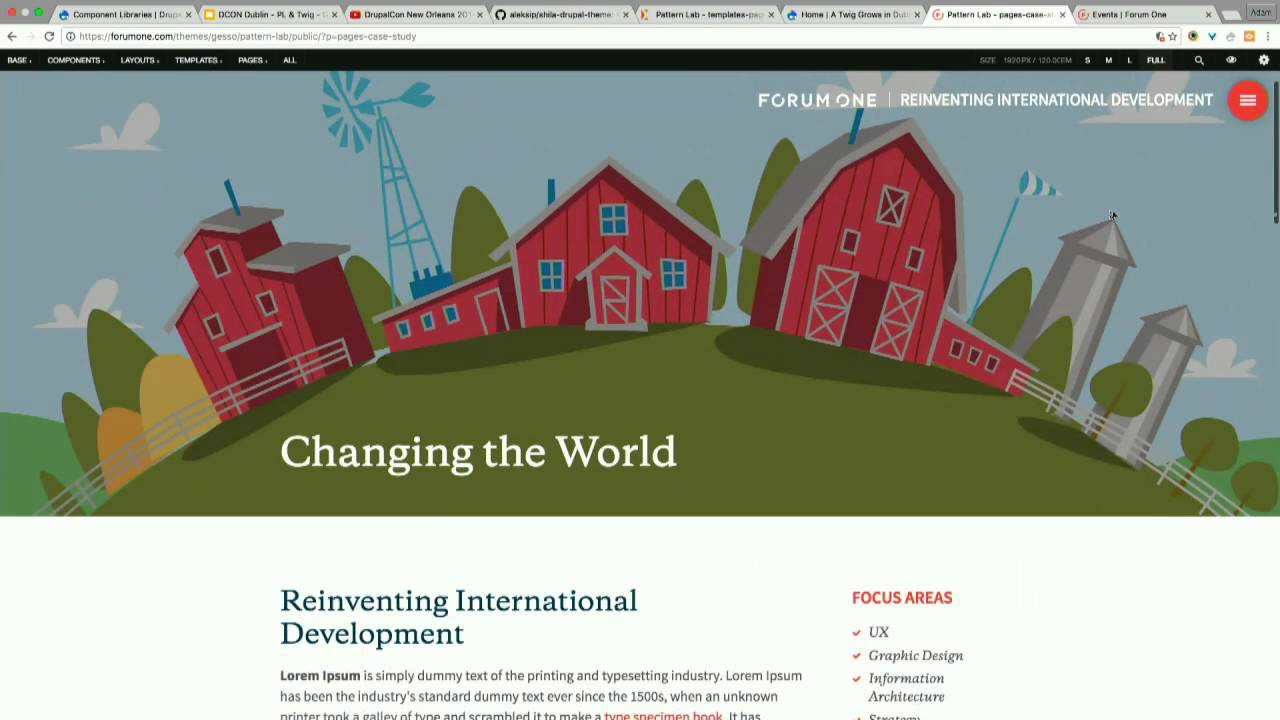Set viewport size to L
Image resolution: width=1280 pixels, height=720 pixels.
[x=1129, y=60]
